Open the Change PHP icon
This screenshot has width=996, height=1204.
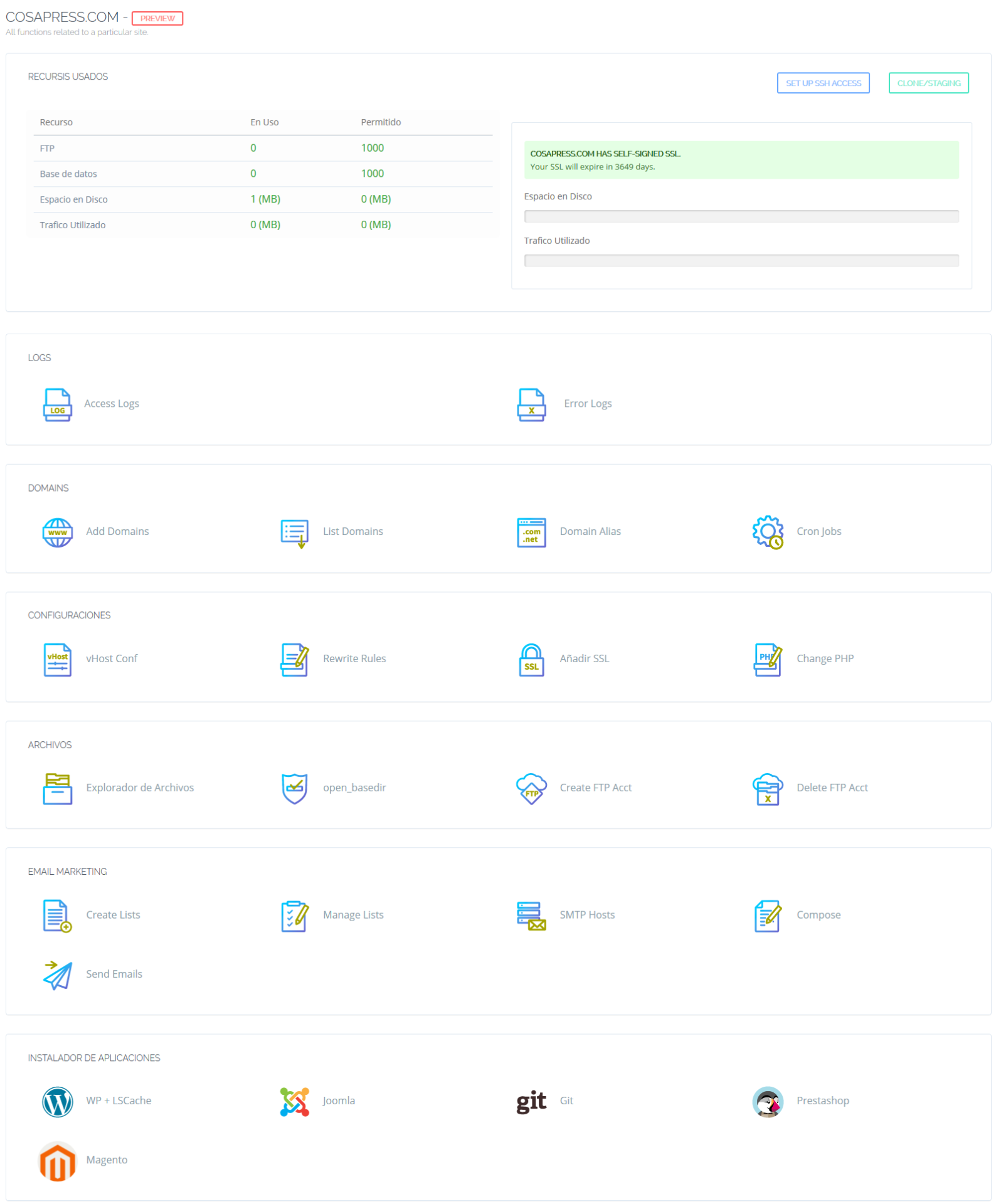[x=768, y=660]
